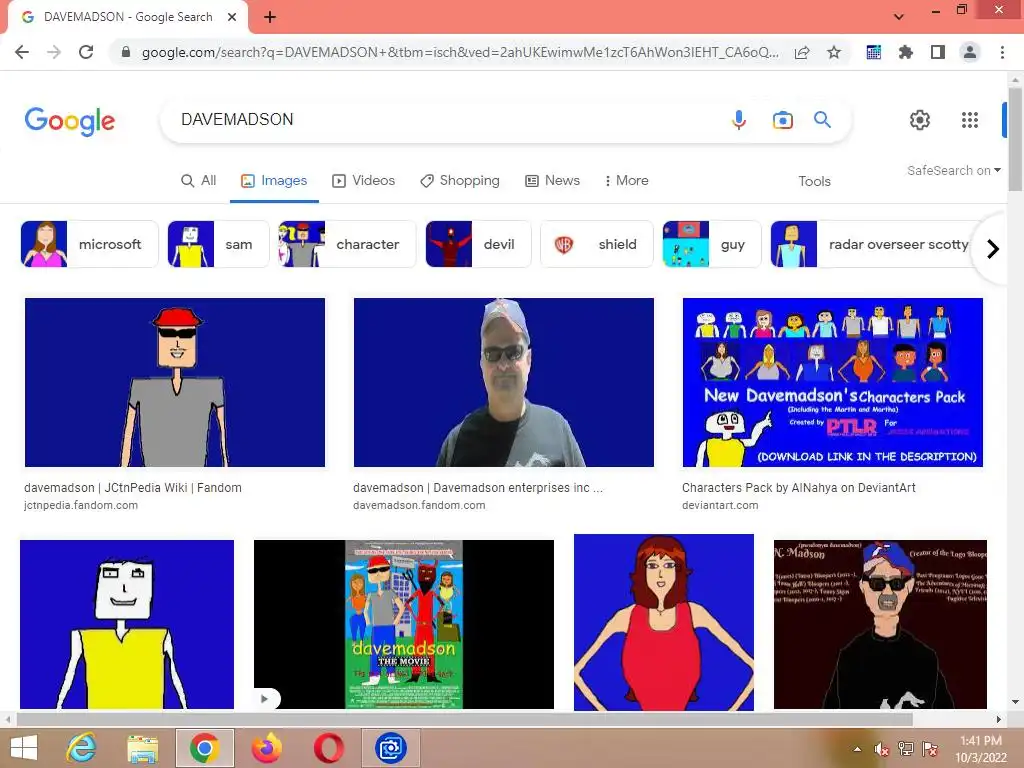Open the SafeSearch on dropdown
Image resolution: width=1024 pixels, height=768 pixels.
click(953, 170)
